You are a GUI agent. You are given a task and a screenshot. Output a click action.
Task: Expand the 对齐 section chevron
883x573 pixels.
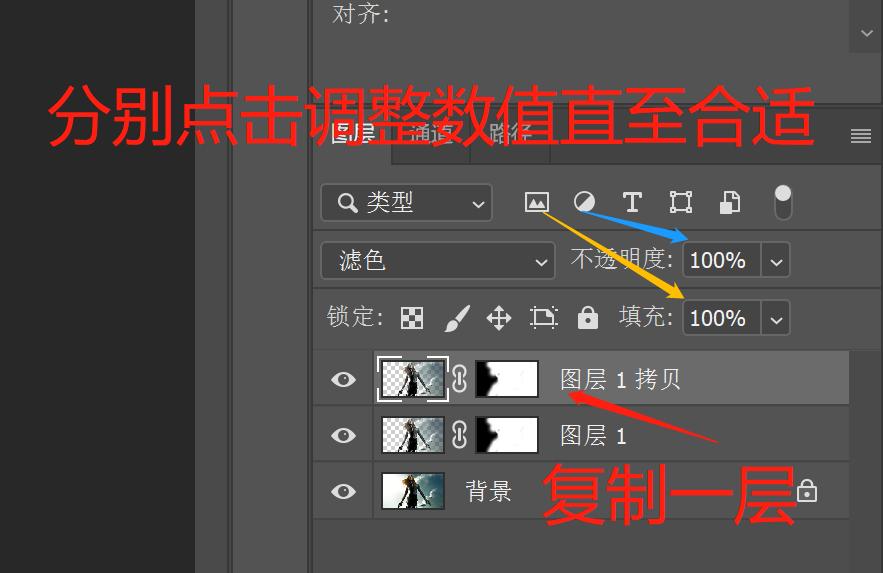click(866, 33)
